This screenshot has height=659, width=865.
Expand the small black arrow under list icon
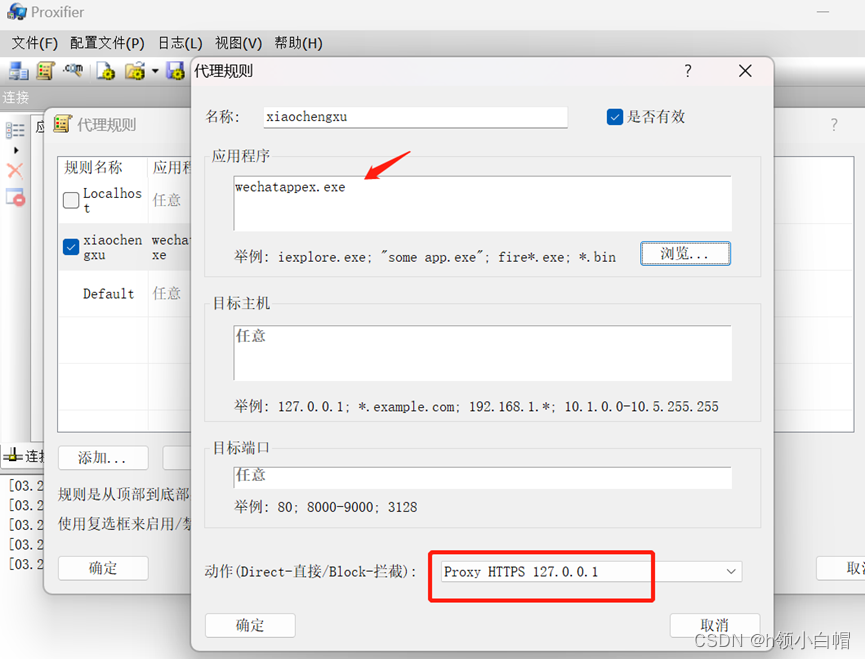pyautogui.click(x=16, y=150)
